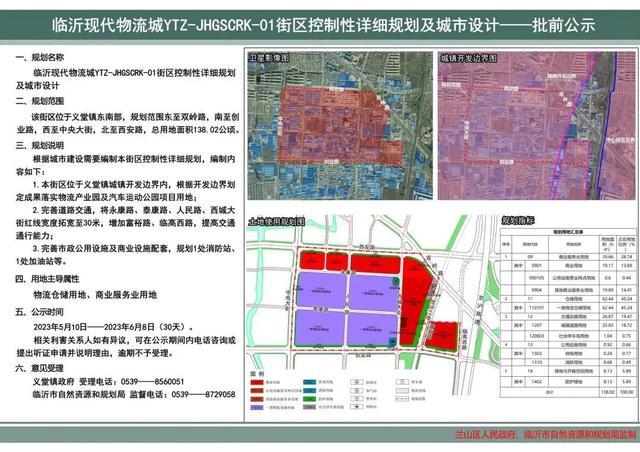Click the supervision phone line ending 8729058
This screenshot has width=640, height=452.
[134, 394]
